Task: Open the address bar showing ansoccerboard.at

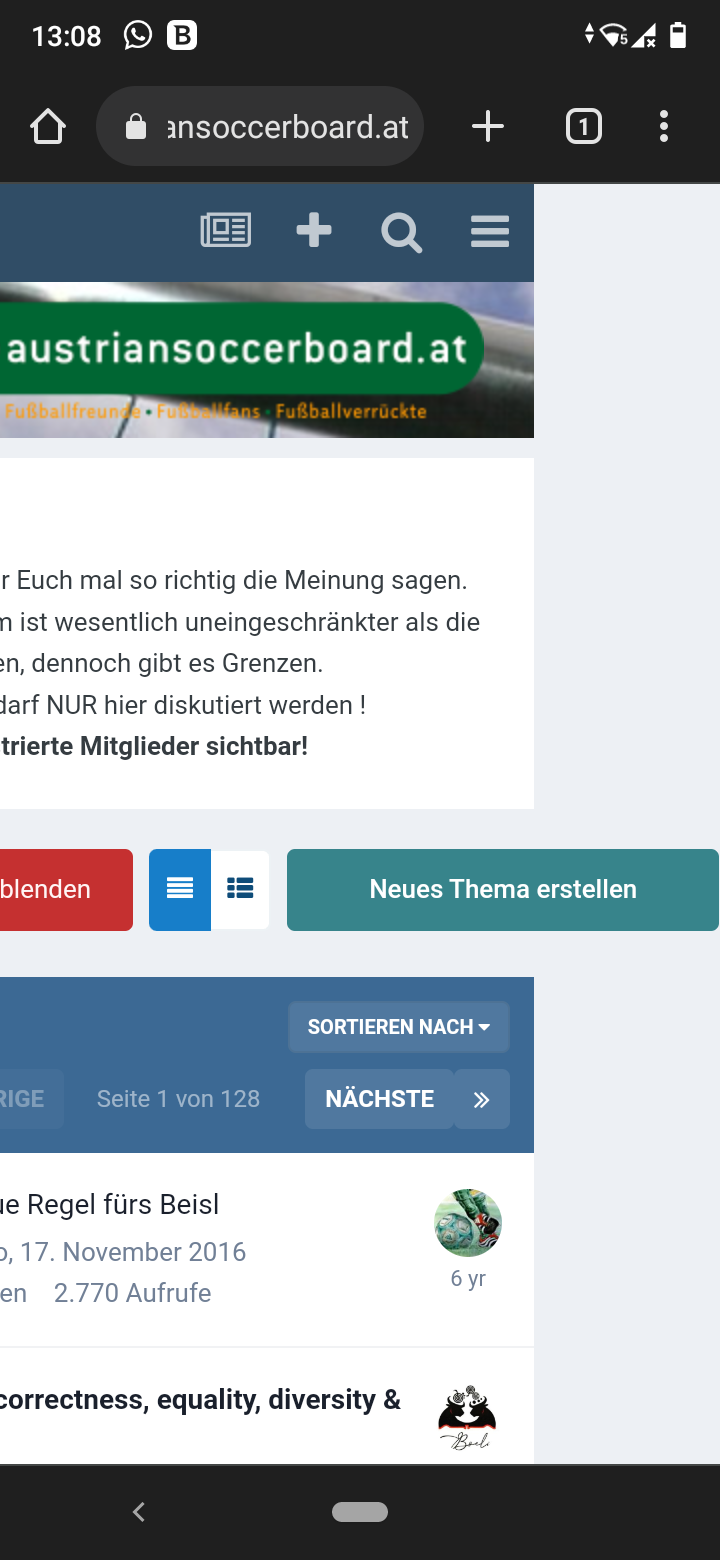Action: pos(260,127)
